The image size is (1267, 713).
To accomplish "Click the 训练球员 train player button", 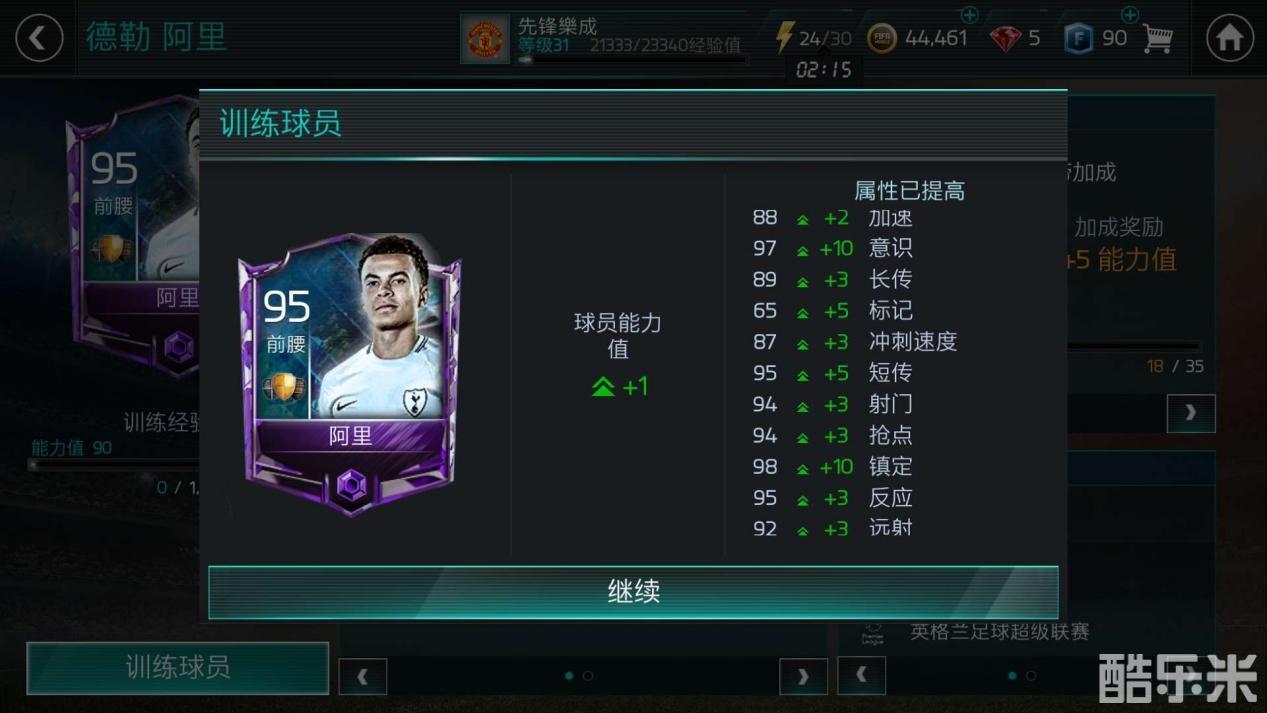I will [x=178, y=667].
